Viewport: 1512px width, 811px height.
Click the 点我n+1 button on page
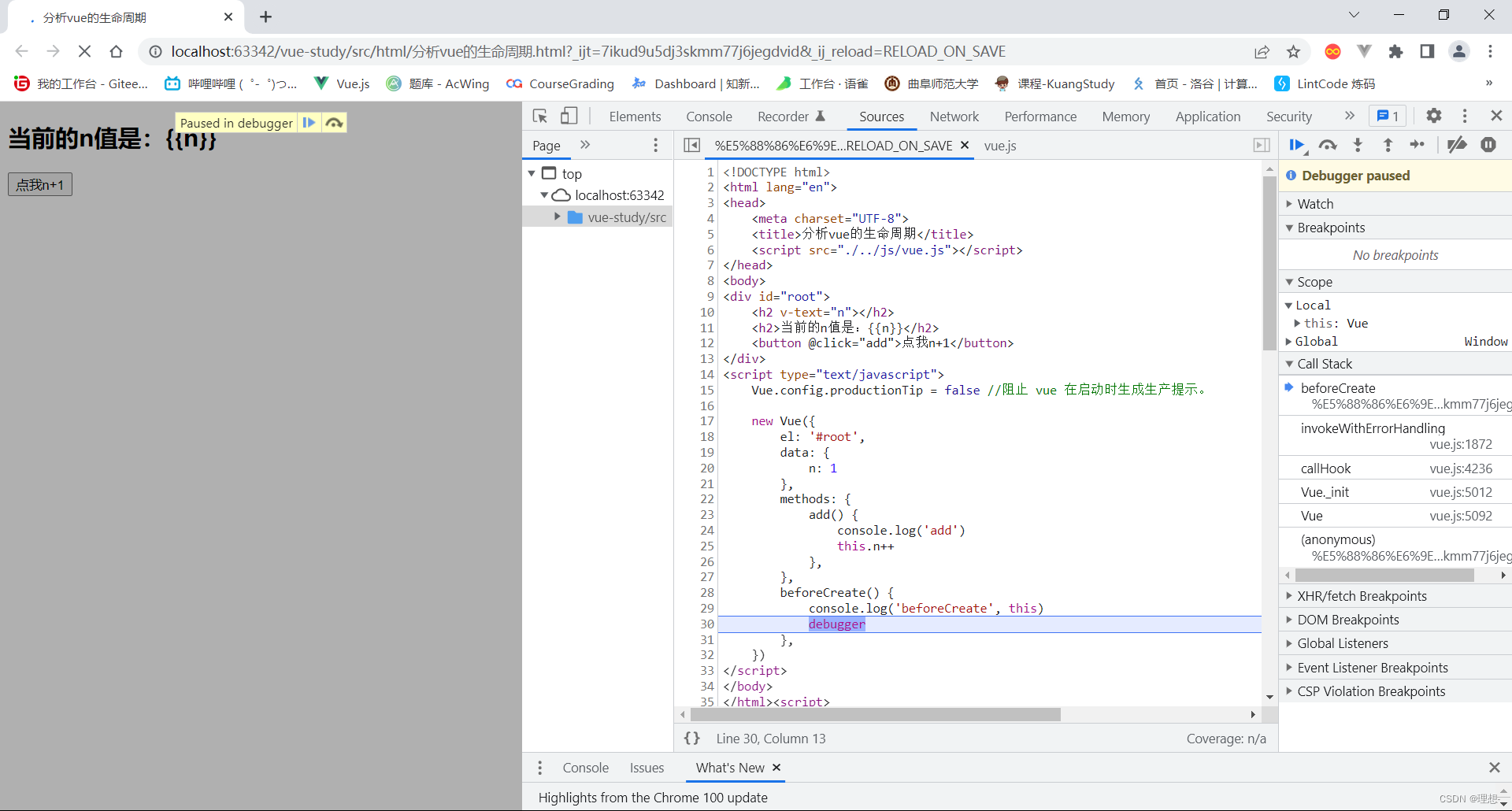(x=40, y=184)
